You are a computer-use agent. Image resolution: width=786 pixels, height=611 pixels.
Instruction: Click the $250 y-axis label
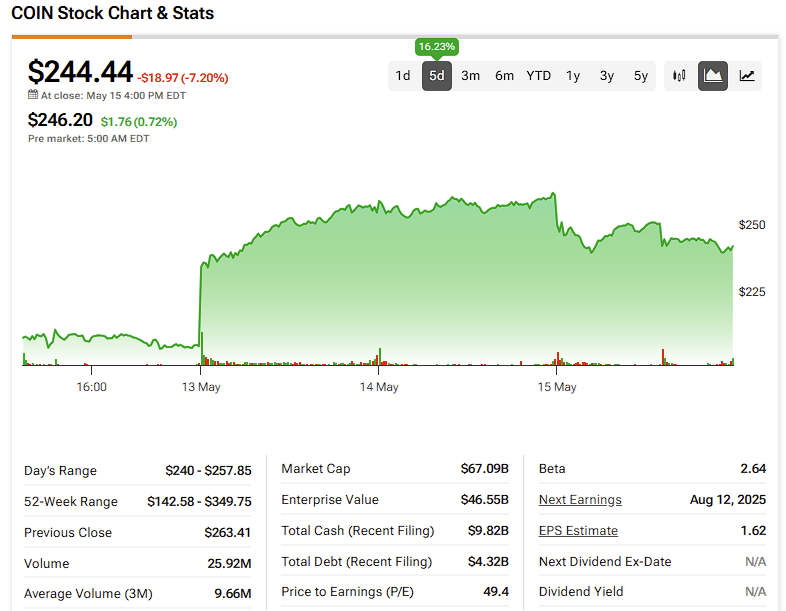click(x=752, y=225)
